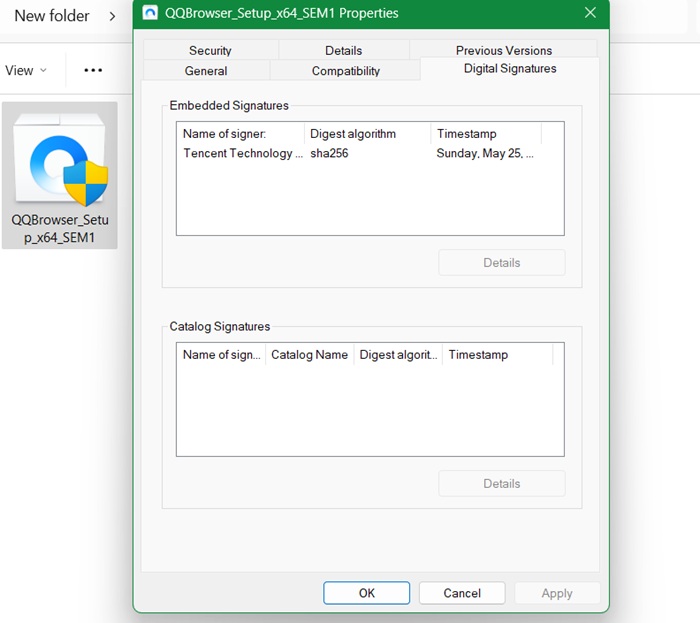700x623 pixels.
Task: Click Catalog Name column header
Action: (309, 354)
